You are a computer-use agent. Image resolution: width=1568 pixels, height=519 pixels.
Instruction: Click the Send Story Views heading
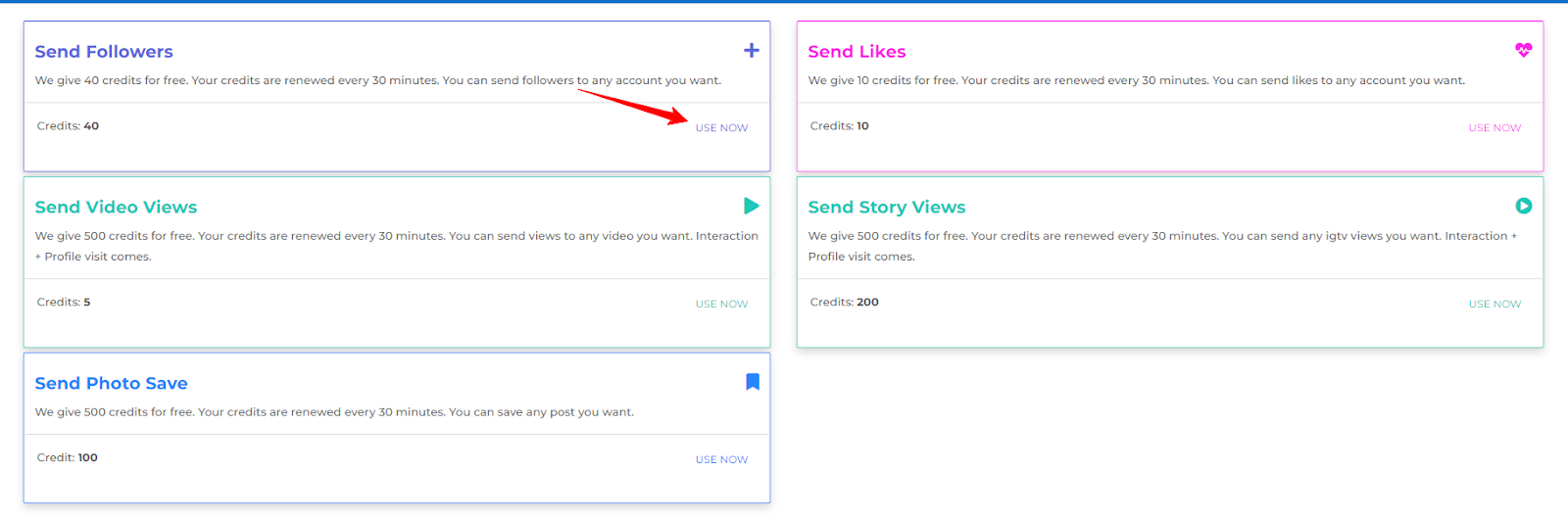pyautogui.click(x=887, y=208)
